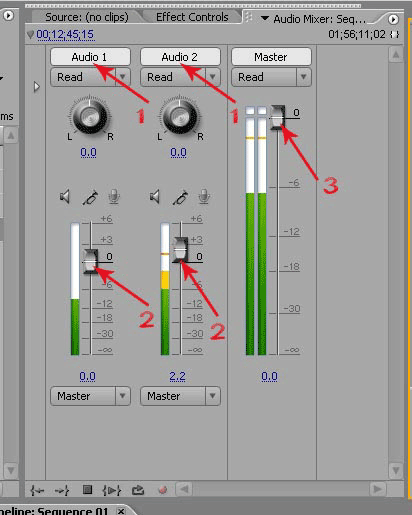Click the Audio 2 pan balance knob
This screenshot has height=515, width=412.
(180, 117)
